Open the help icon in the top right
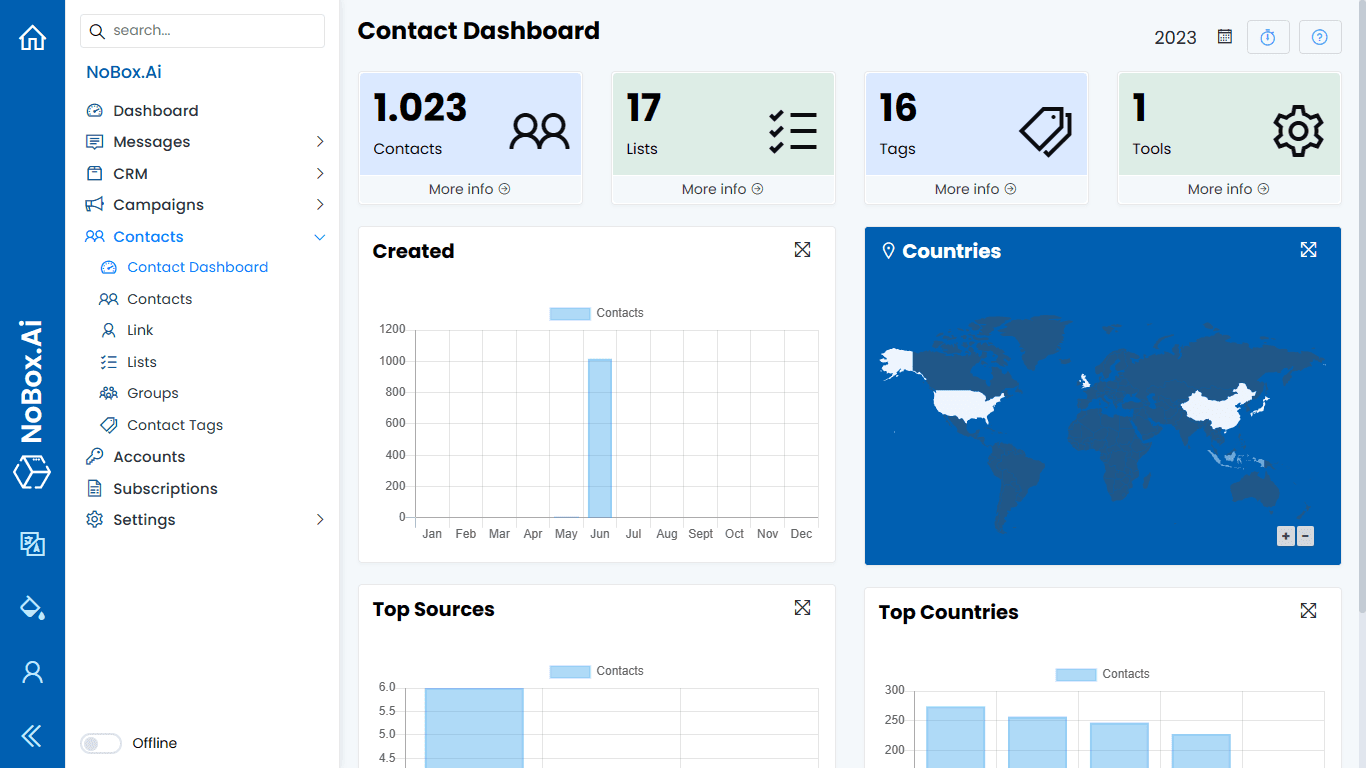Screen dimensions: 1366x768 [x=1320, y=36]
